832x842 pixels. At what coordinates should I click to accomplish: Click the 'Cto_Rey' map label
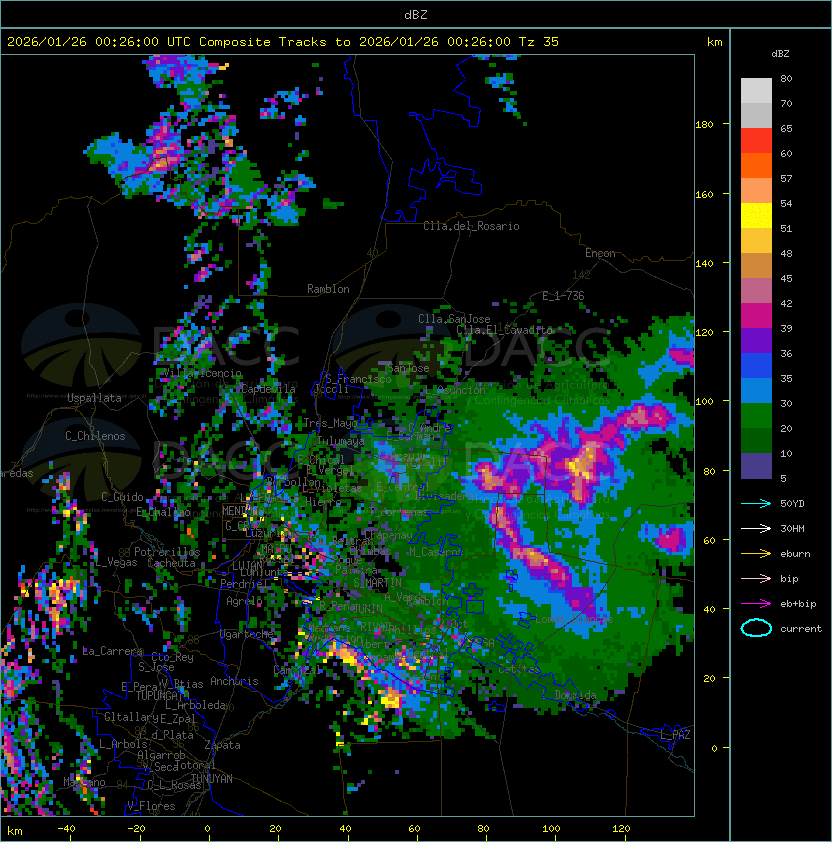point(172,657)
